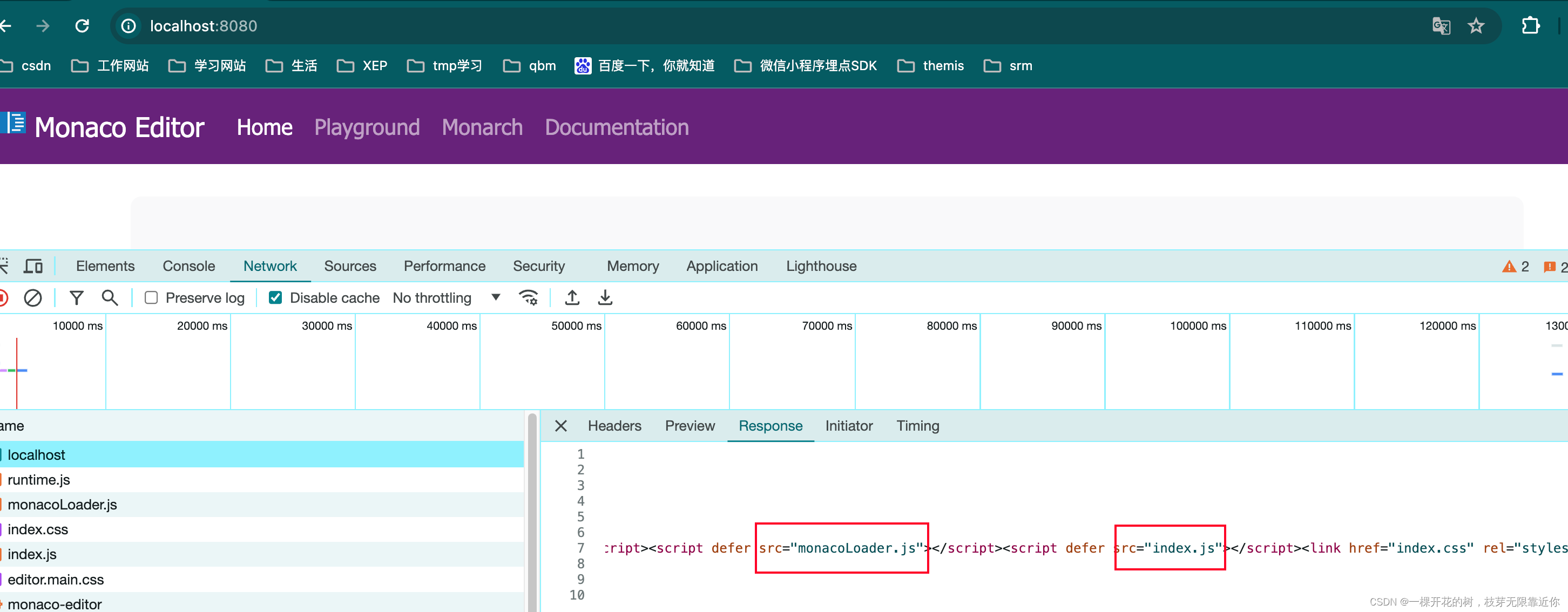Open the Performance tab
This screenshot has width=1568, height=612.
(x=444, y=266)
